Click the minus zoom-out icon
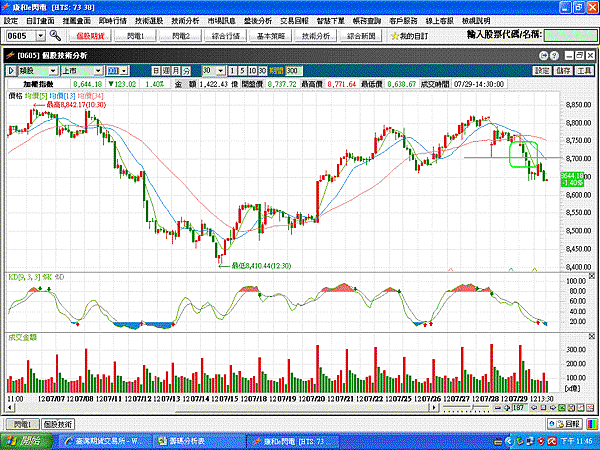The width and height of the screenshot is (600, 450). pyautogui.click(x=498, y=408)
